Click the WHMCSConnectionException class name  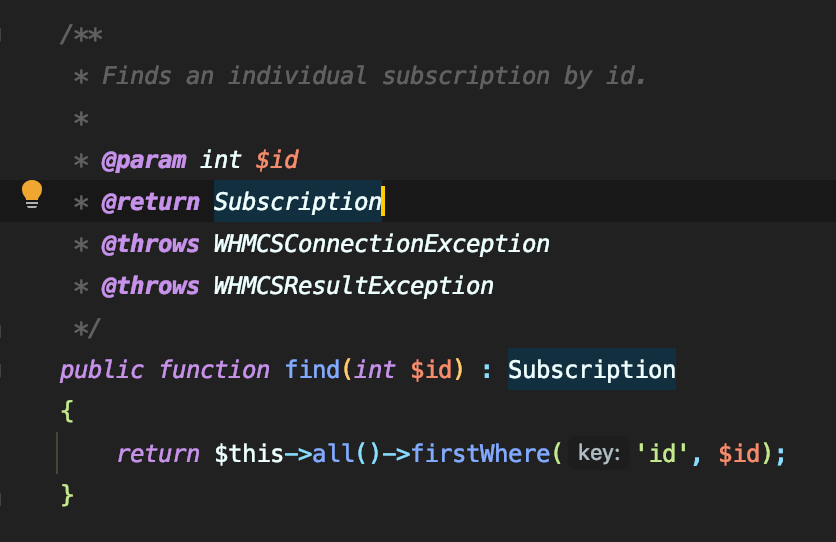tap(381, 244)
